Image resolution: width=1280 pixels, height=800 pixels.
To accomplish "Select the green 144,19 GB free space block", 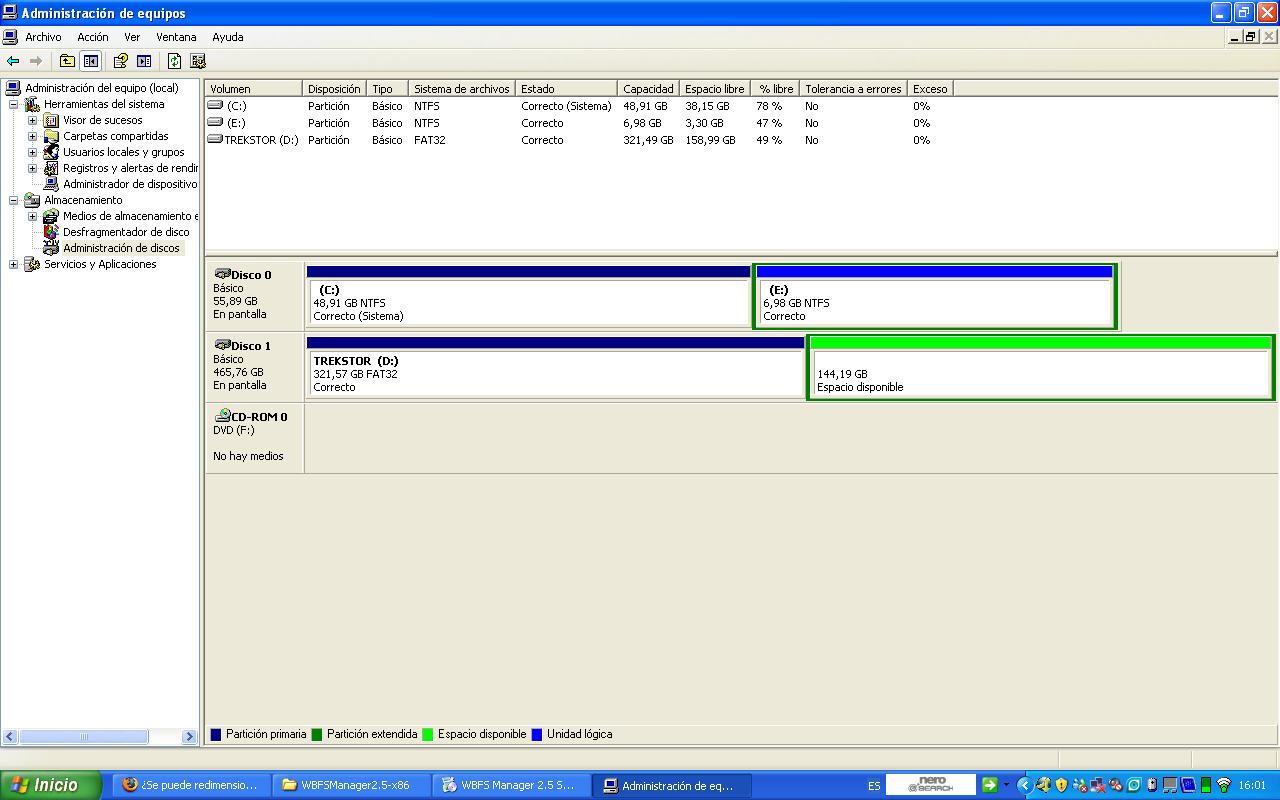I will 1040,373.
